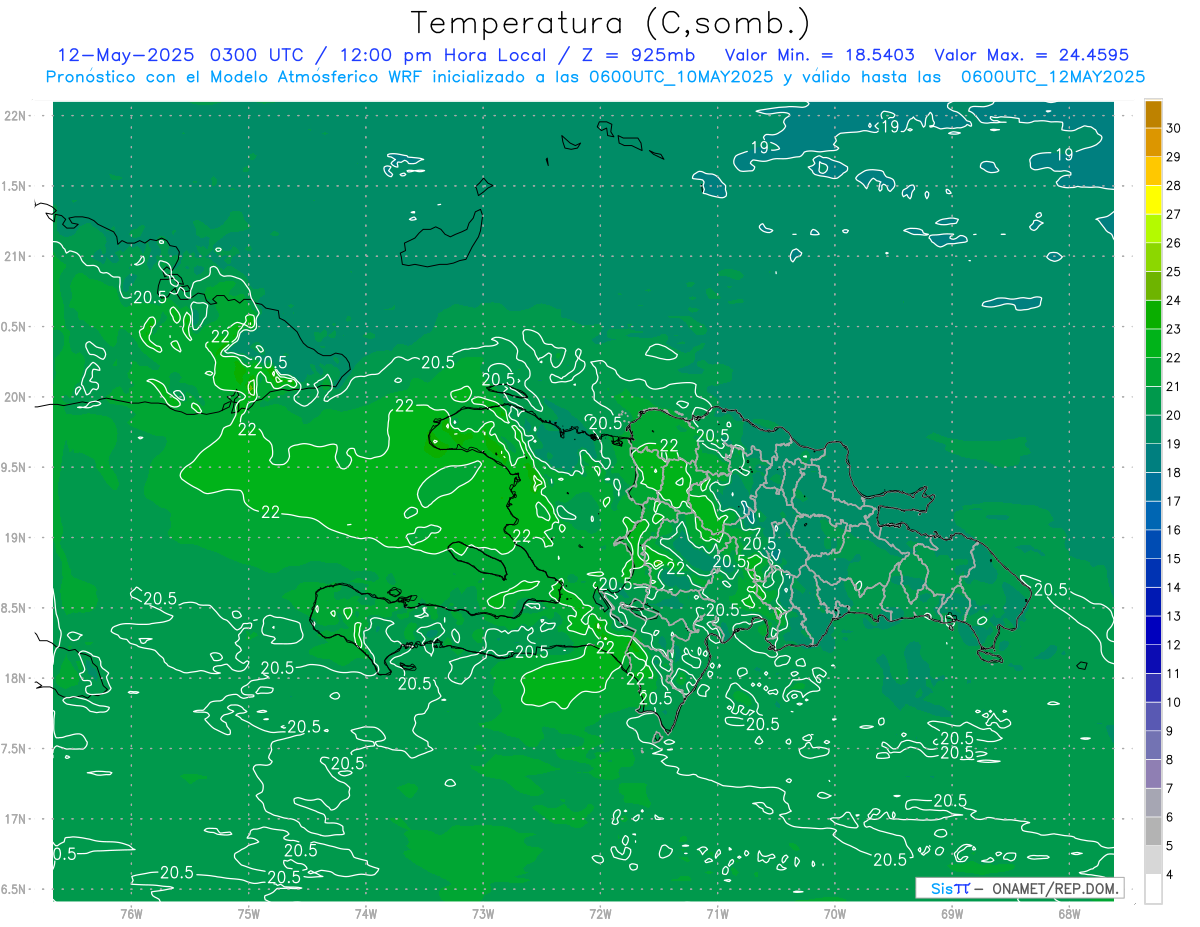This screenshot has width=1200, height=927.
Task: Click the '12:00 pm Hora Local' text
Action: pos(441,55)
